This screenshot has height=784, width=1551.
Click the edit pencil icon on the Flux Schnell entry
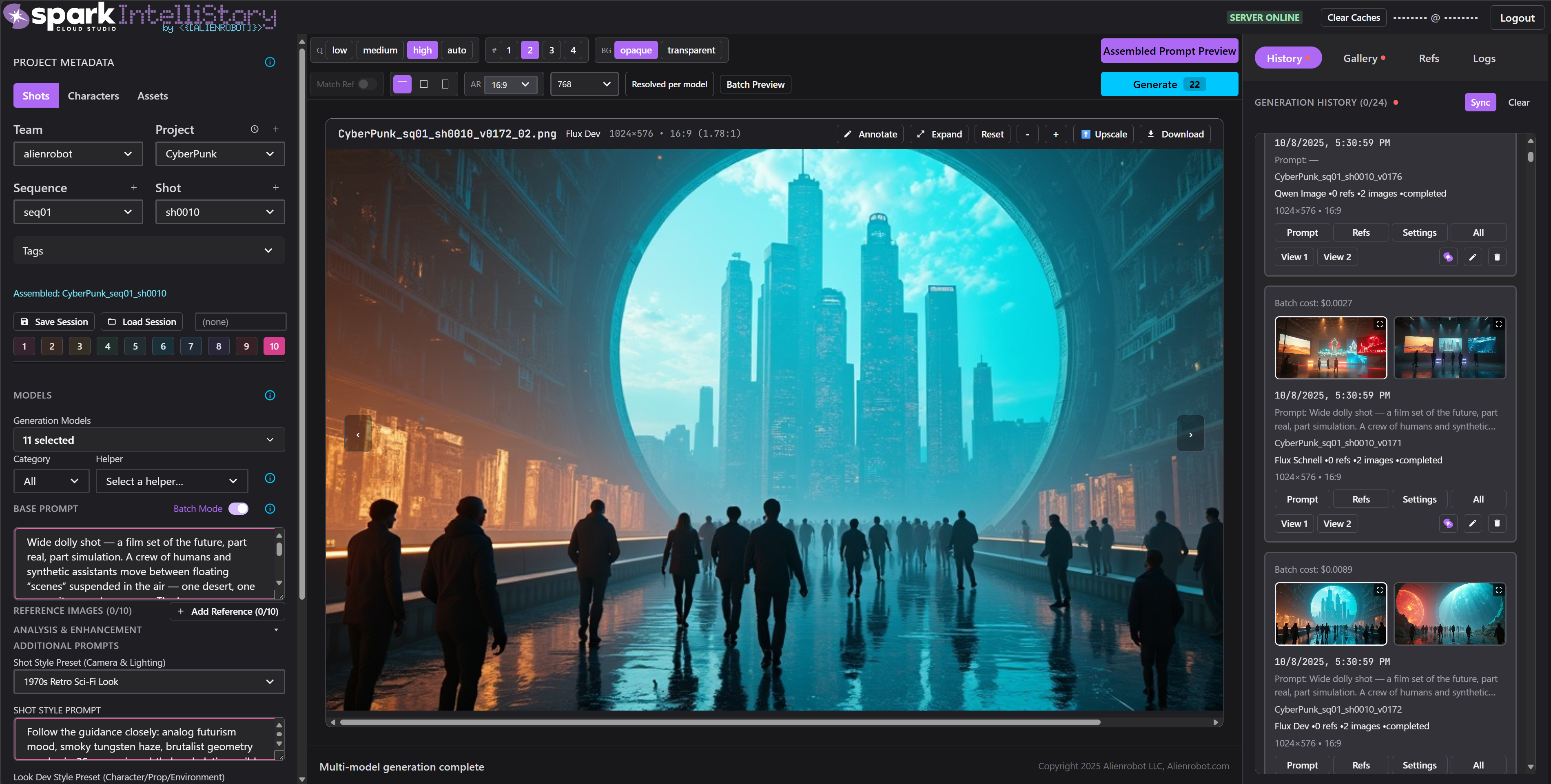click(x=1473, y=523)
